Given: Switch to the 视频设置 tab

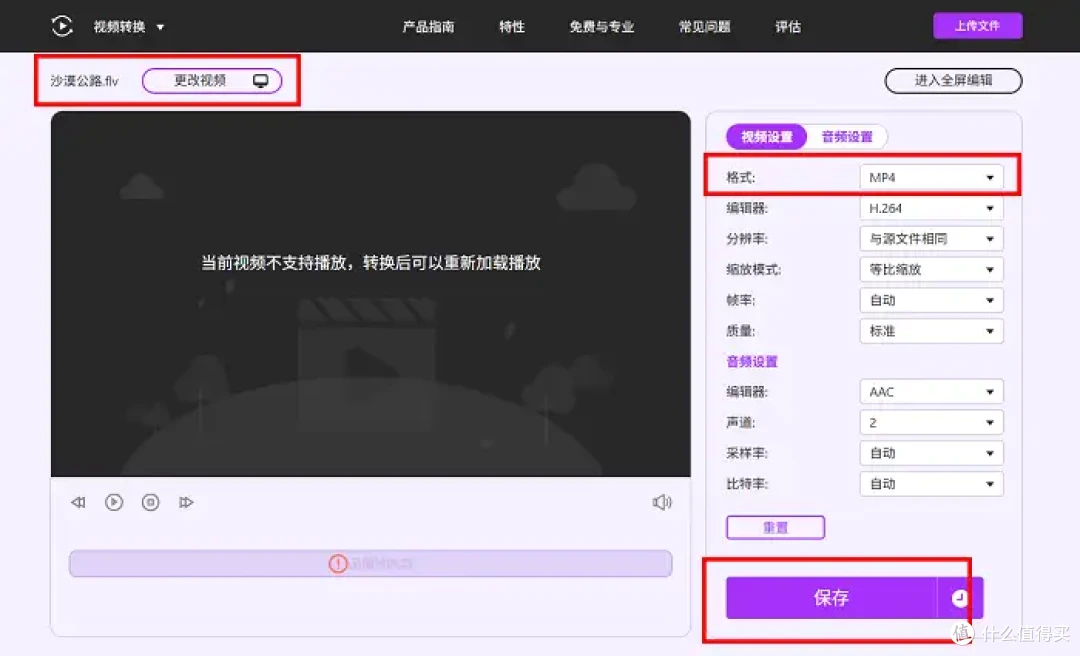Looking at the screenshot, I should (x=766, y=136).
